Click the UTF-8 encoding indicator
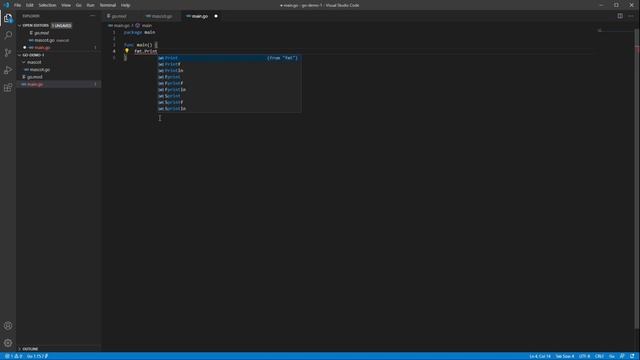Screen dimensions: 640x360 (584, 356)
